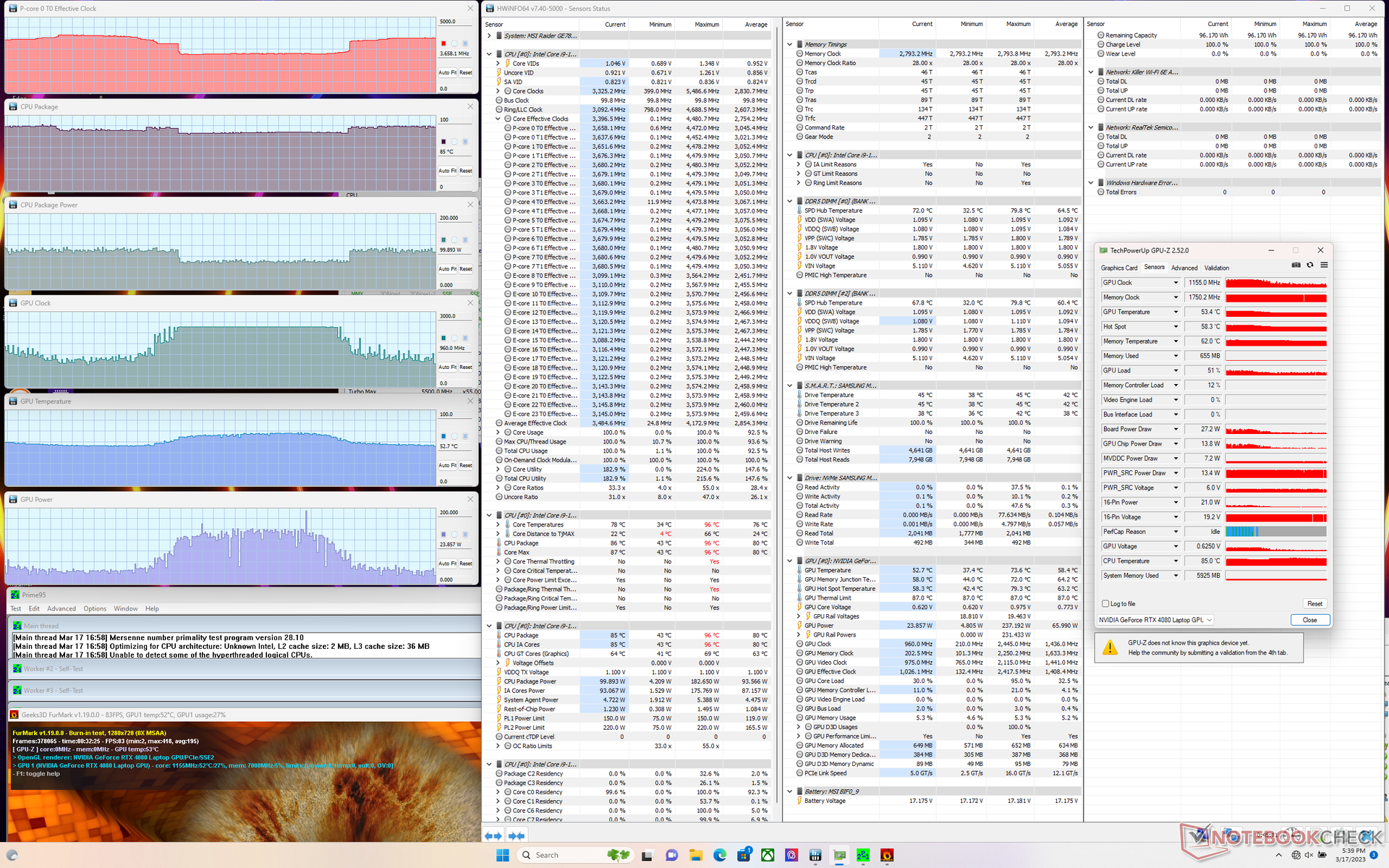Open Microsoft Edge from the taskbar
The image size is (1389, 868).
(x=720, y=855)
